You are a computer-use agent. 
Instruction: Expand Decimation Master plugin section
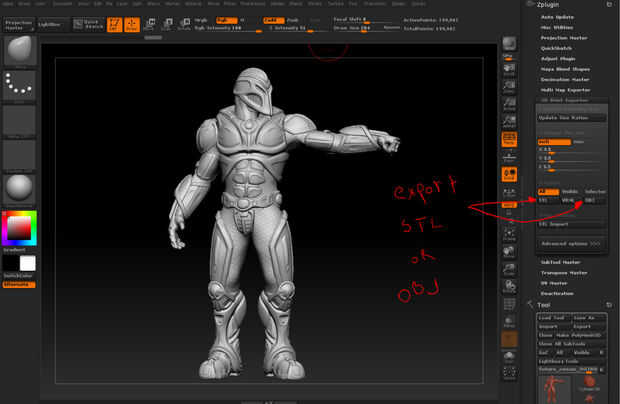tap(565, 79)
